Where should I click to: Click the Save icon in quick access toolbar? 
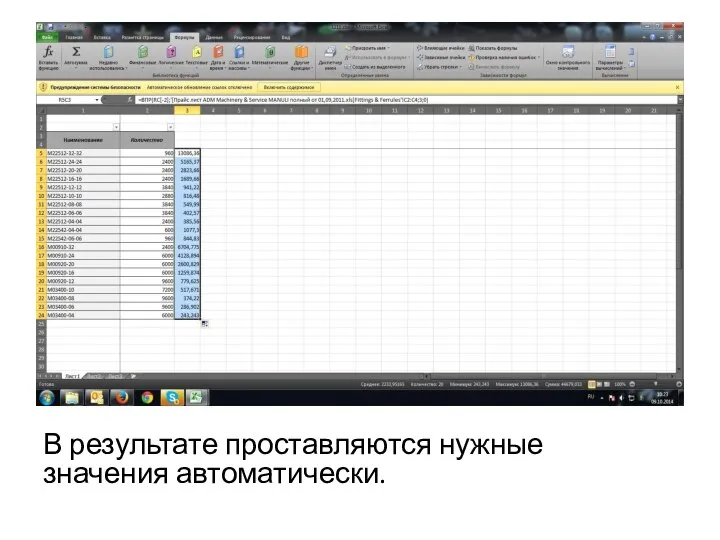[x=50, y=27]
